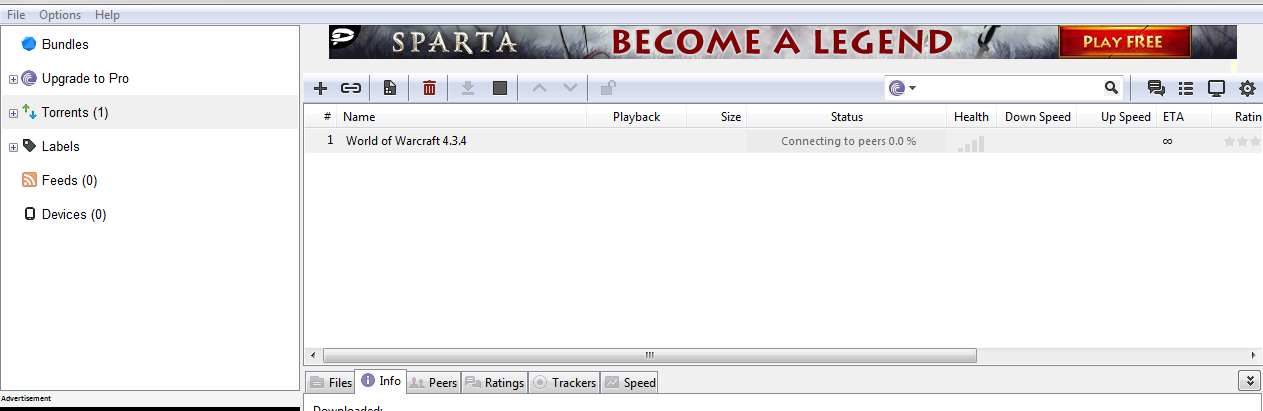The image size is (1263, 411).
Task: Click the torrent list horizontal scrollbar thumb
Action: 650,355
